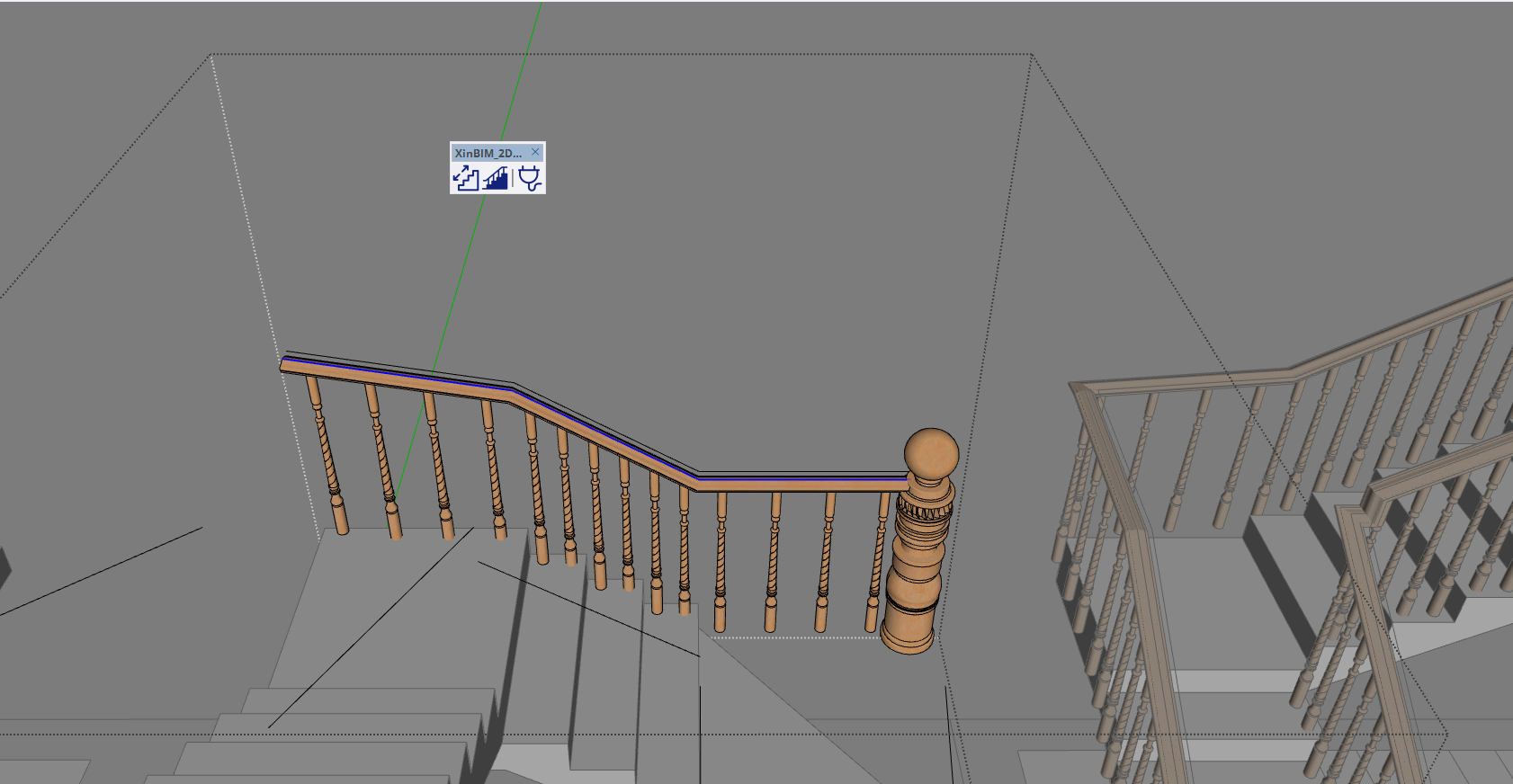
Task: Select the round ball atop the newel post
Action: (931, 454)
